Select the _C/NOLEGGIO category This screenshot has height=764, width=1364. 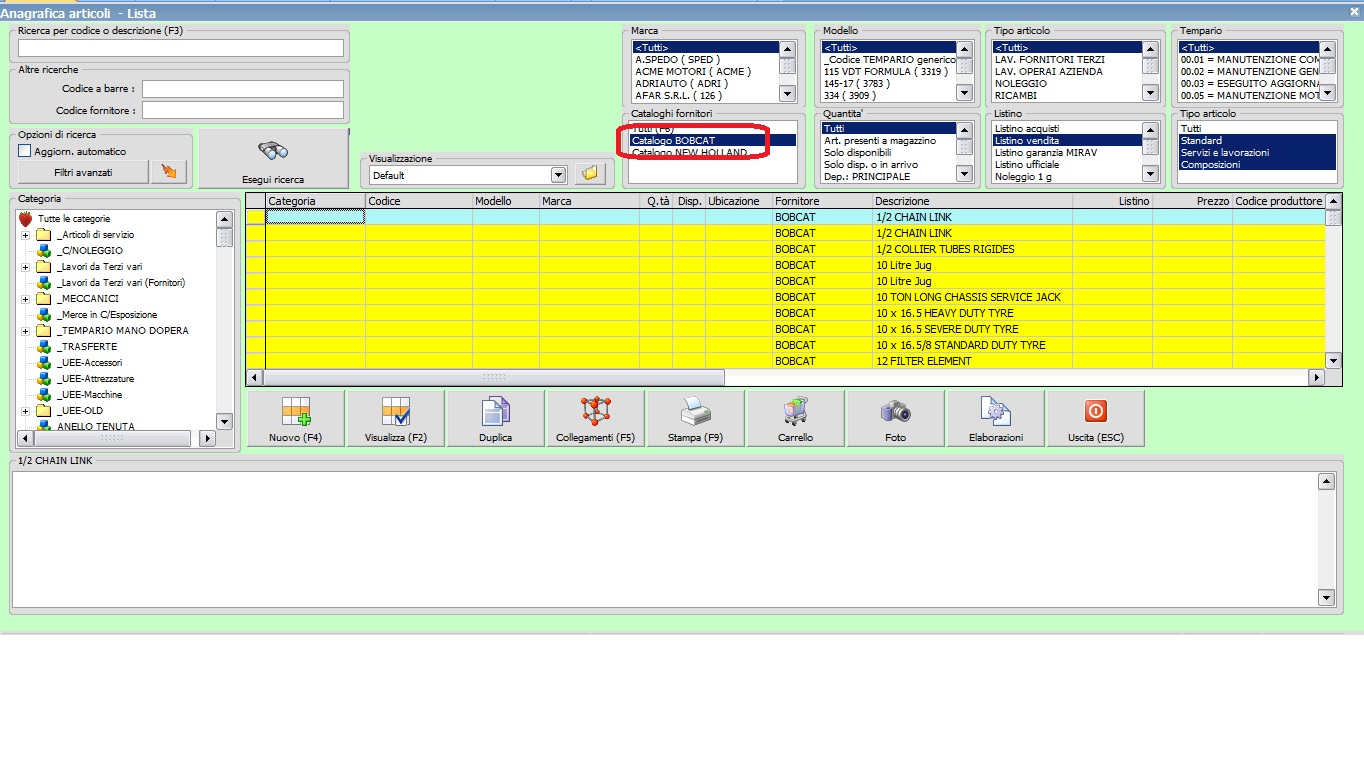coord(90,251)
